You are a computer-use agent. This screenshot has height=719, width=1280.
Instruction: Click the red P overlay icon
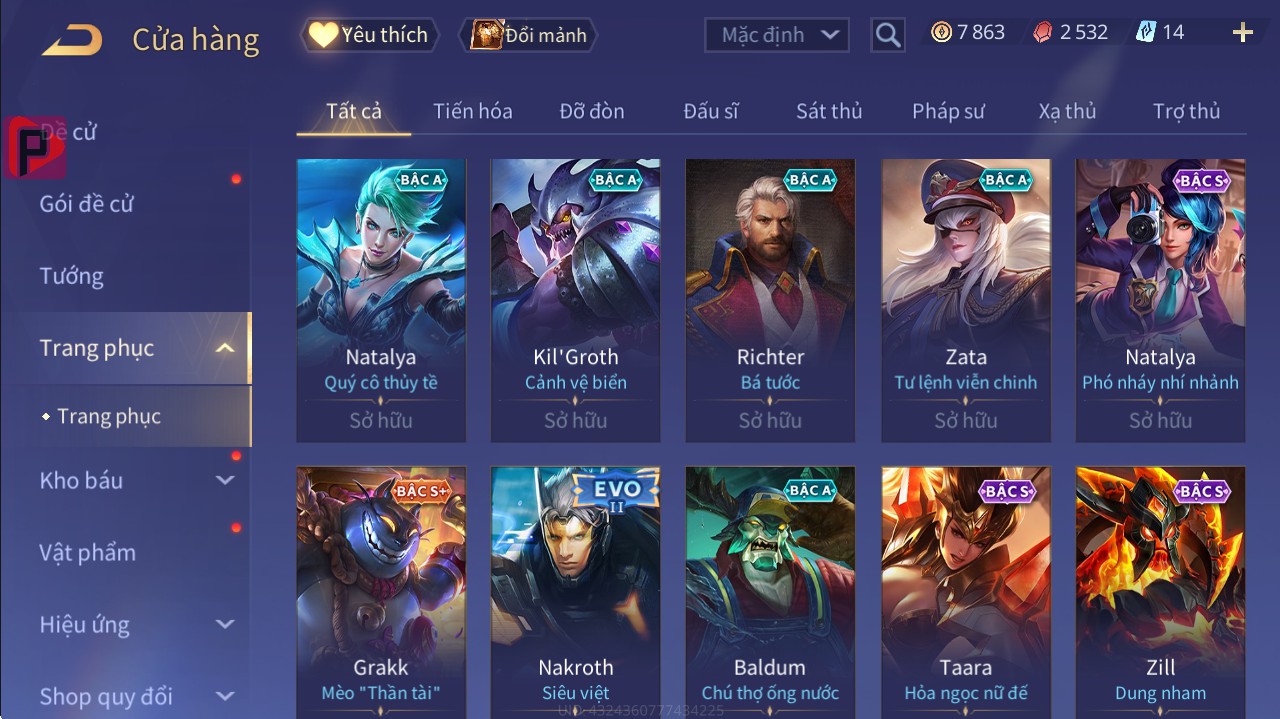pos(35,148)
